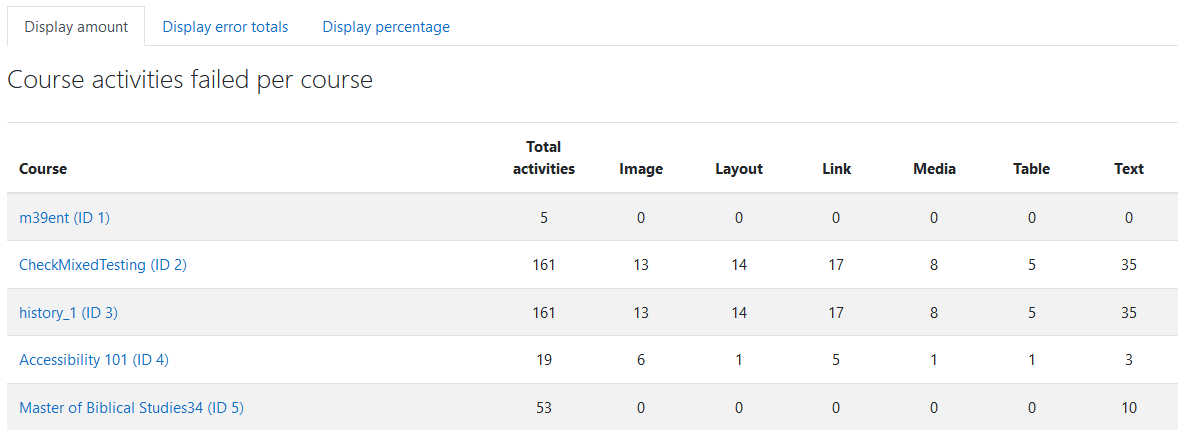
Task: Open the Display percentage tab
Action: tap(386, 27)
